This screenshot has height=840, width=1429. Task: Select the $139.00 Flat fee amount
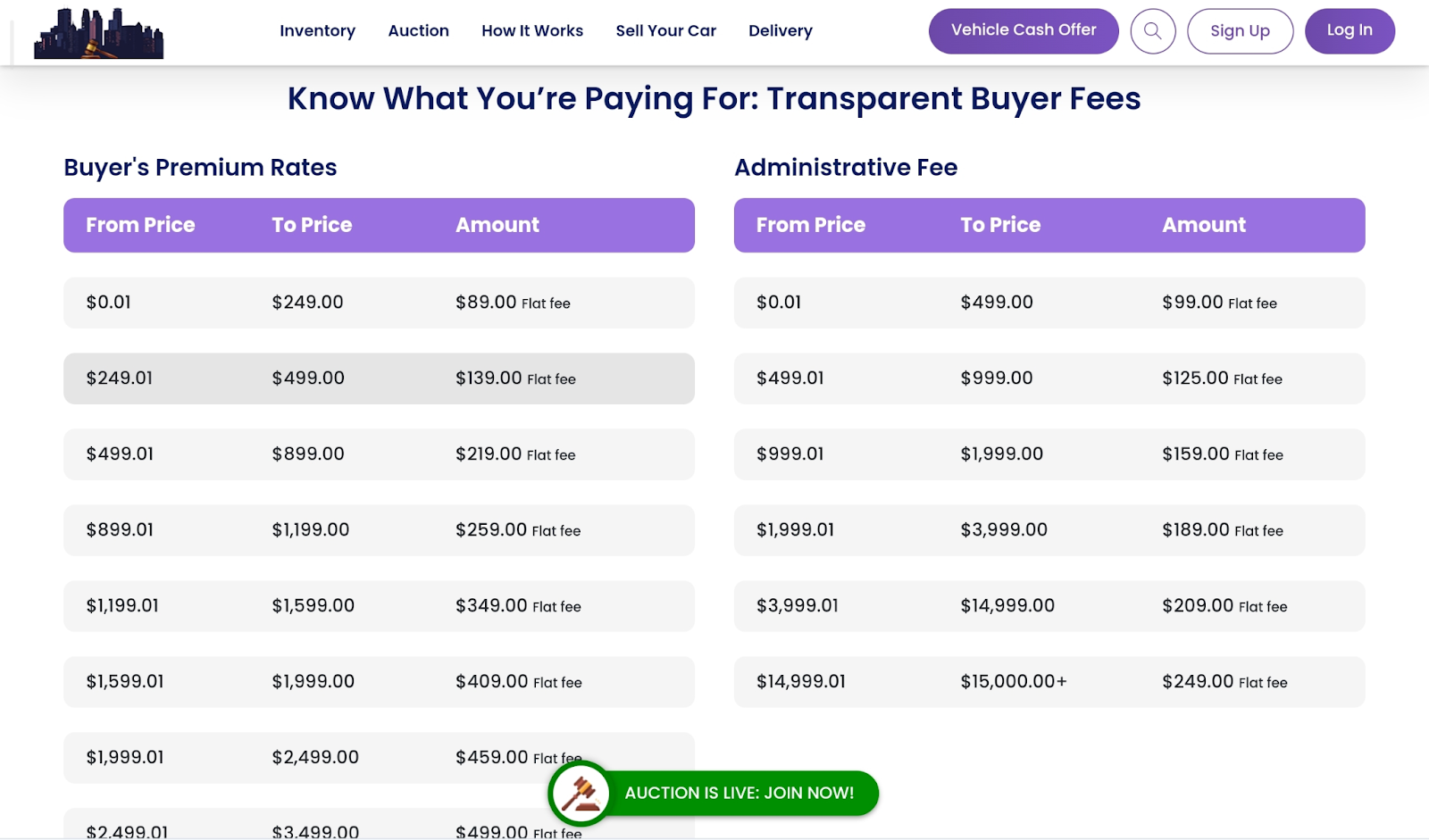click(x=515, y=378)
